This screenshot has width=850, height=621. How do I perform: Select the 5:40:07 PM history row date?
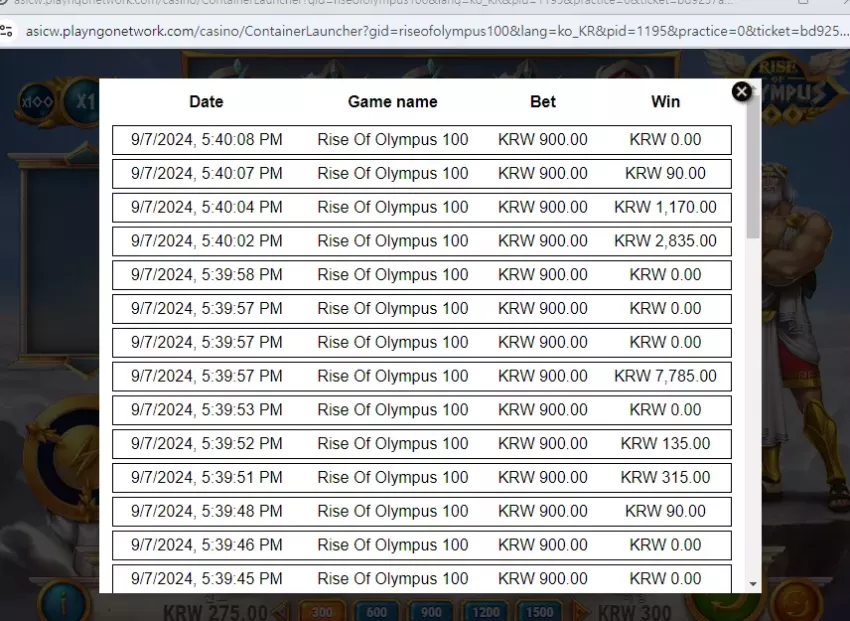pyautogui.click(x=207, y=173)
